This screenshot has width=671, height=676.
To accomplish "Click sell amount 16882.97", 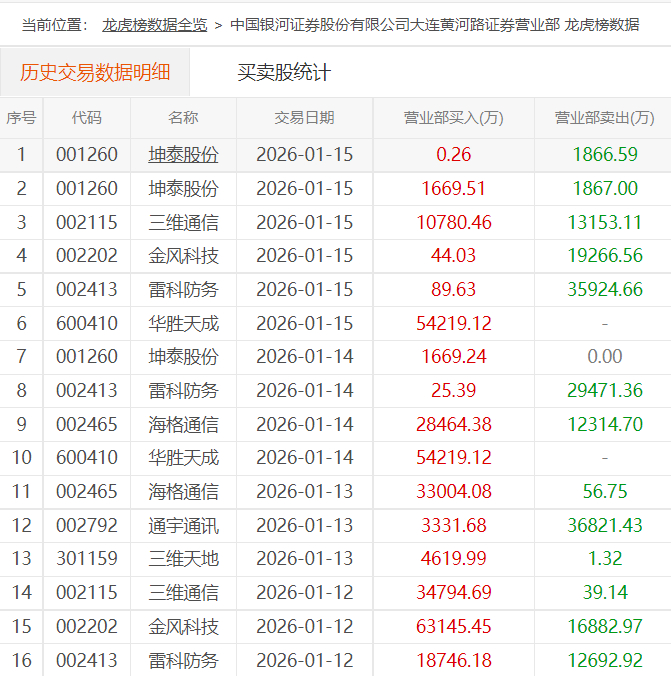I will pos(605,626).
